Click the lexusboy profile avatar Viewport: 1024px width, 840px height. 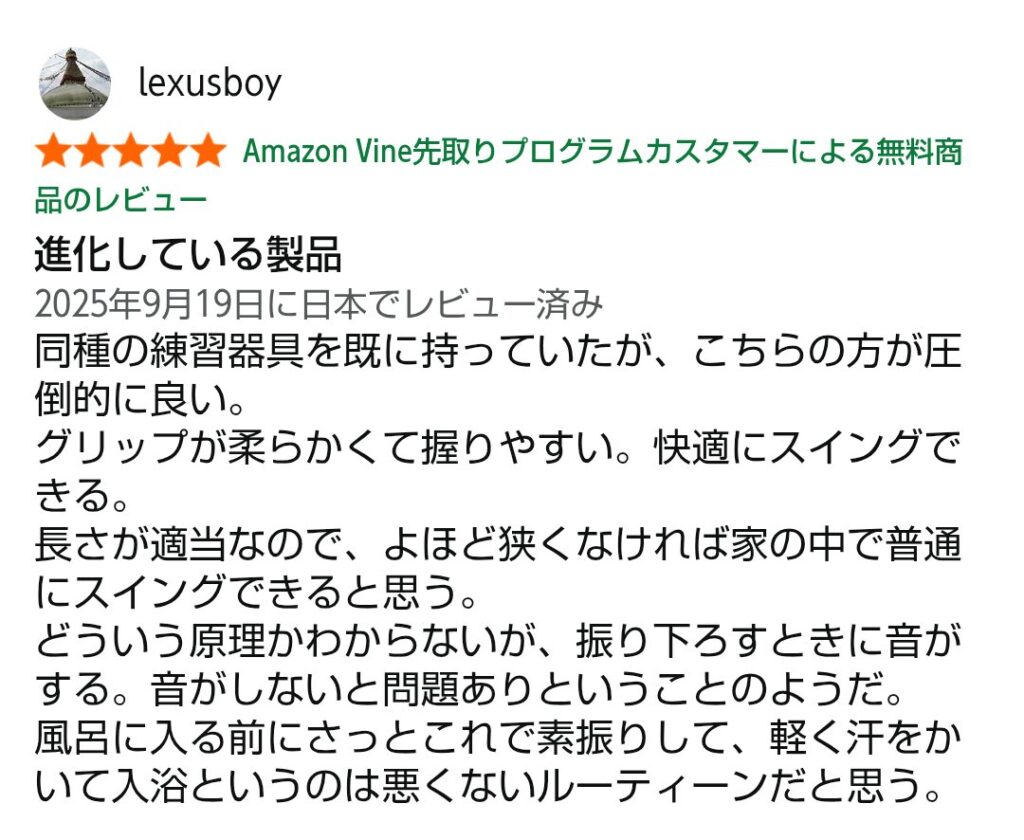point(74,83)
